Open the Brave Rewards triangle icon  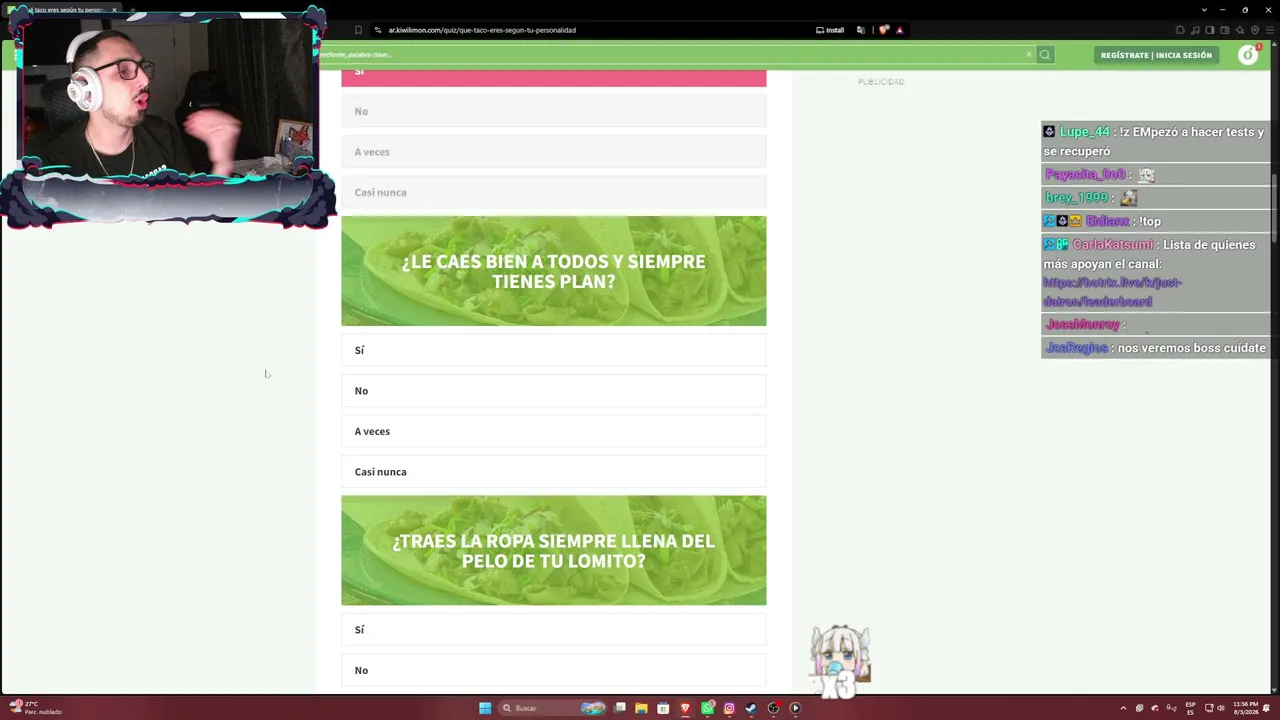pos(899,30)
